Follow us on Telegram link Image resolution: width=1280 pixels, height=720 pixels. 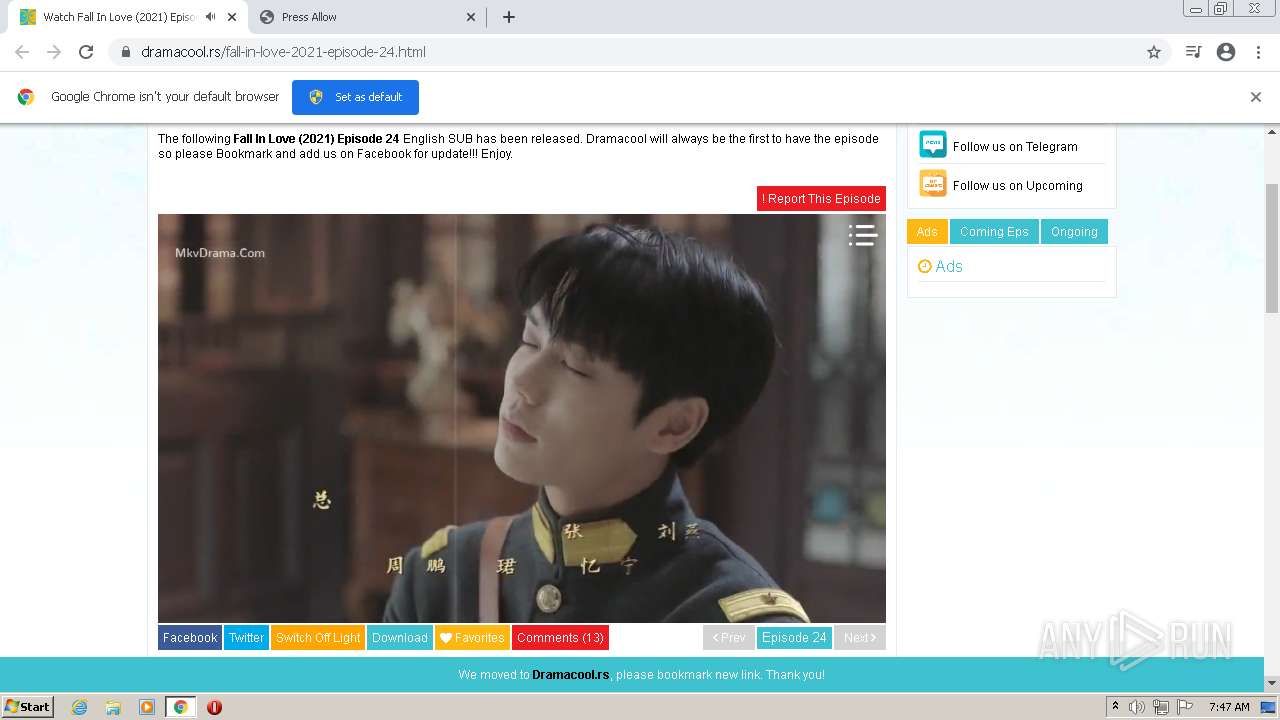tap(1015, 146)
